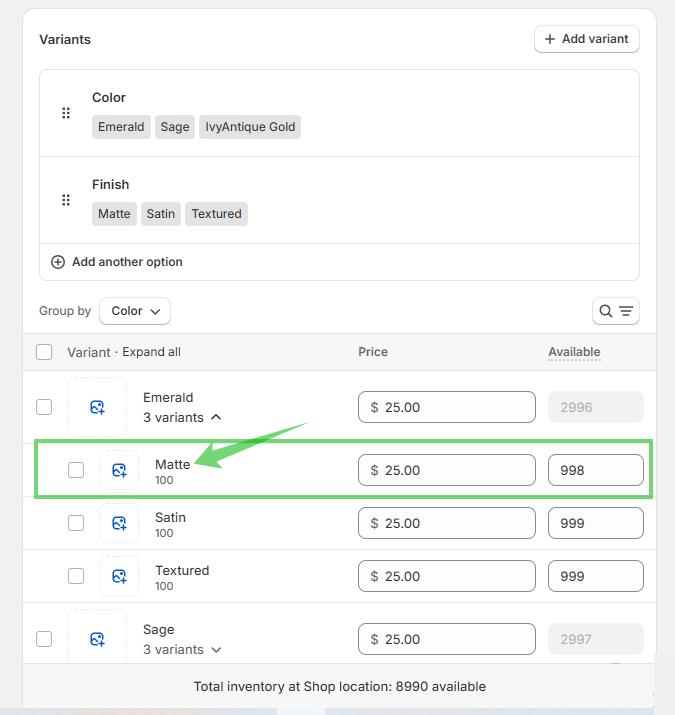Image resolution: width=675 pixels, height=715 pixels.
Task: Add image to Satin variant
Action: [x=119, y=523]
